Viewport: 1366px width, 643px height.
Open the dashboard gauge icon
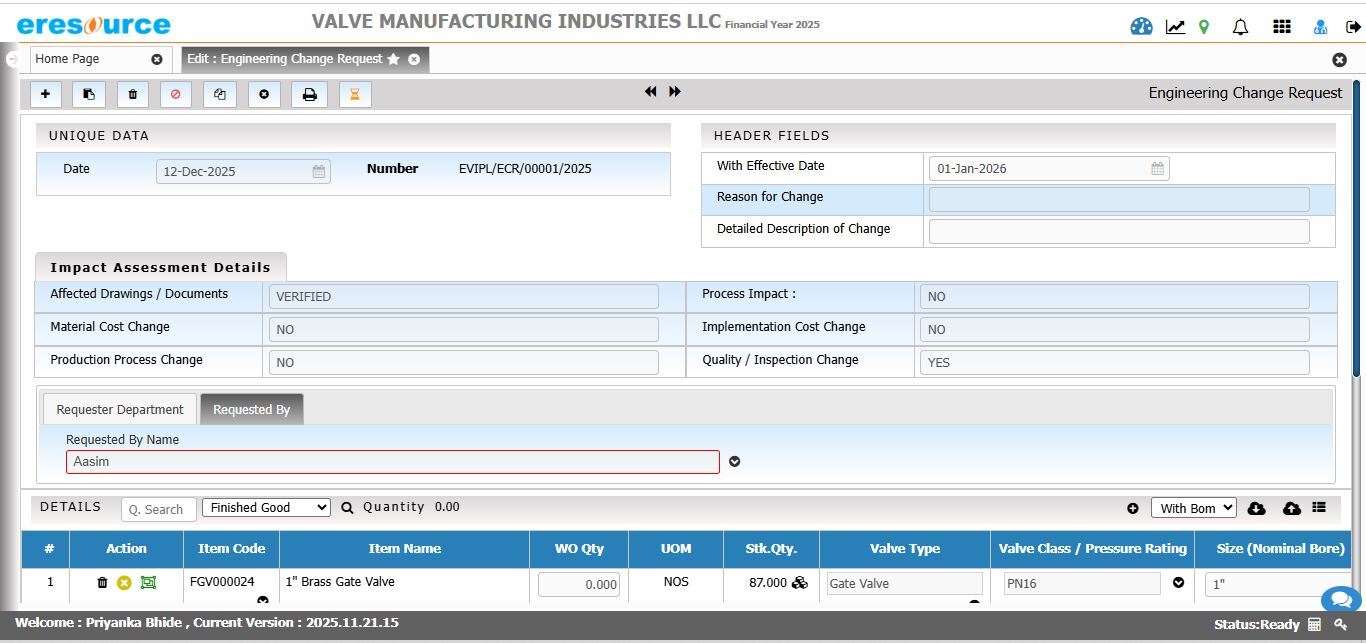tap(1141, 27)
